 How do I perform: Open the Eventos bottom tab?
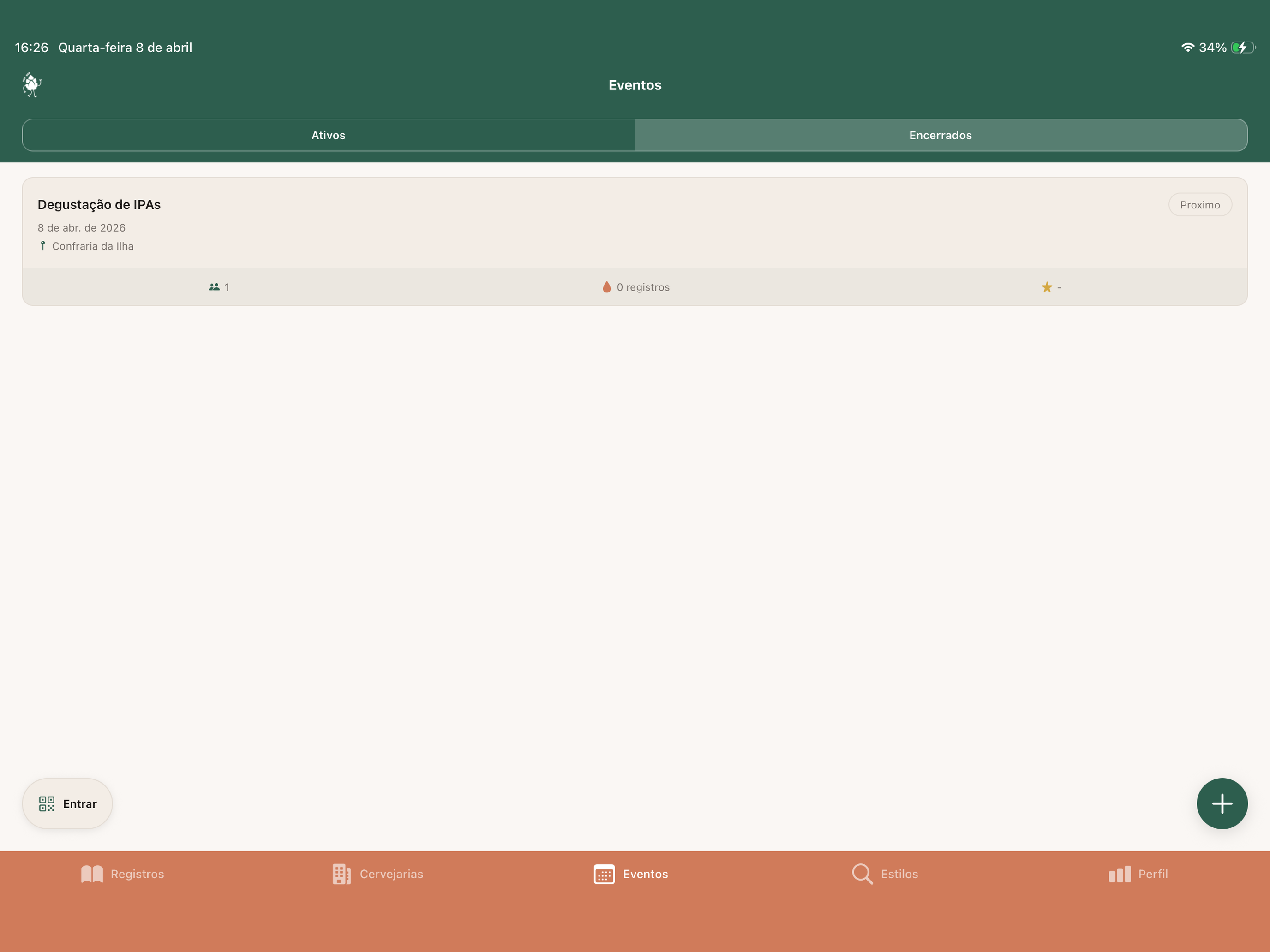pos(630,874)
